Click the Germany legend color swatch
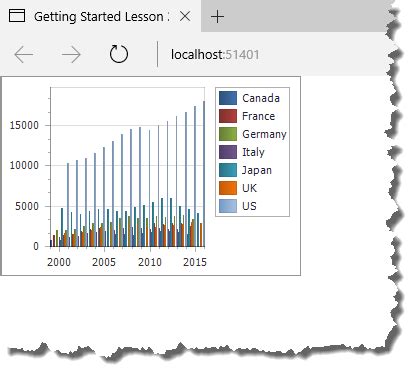The width and height of the screenshot is (416, 373). coord(228,134)
